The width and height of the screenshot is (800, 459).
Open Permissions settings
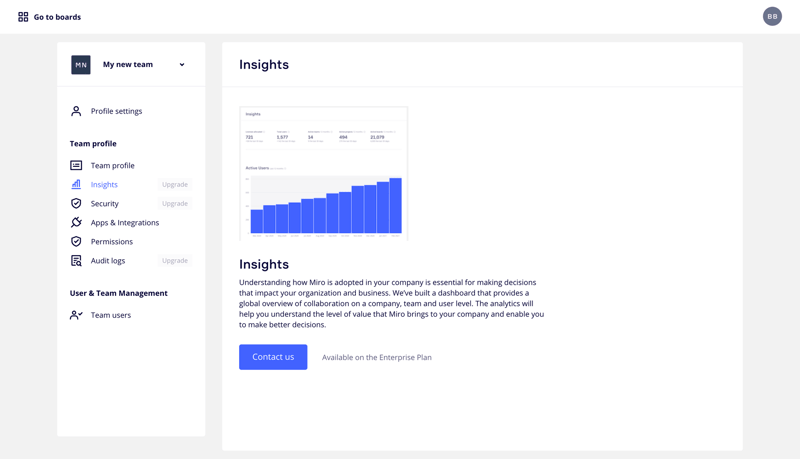[112, 242]
